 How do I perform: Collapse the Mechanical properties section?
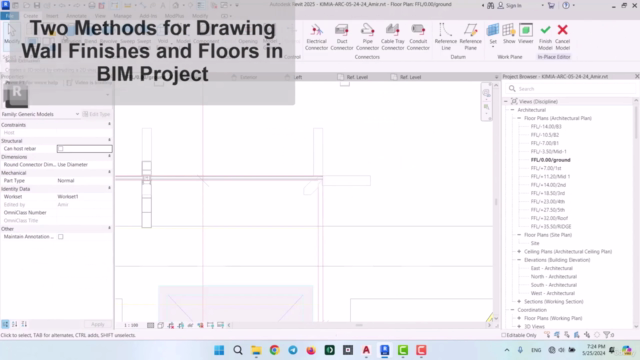(x=109, y=172)
